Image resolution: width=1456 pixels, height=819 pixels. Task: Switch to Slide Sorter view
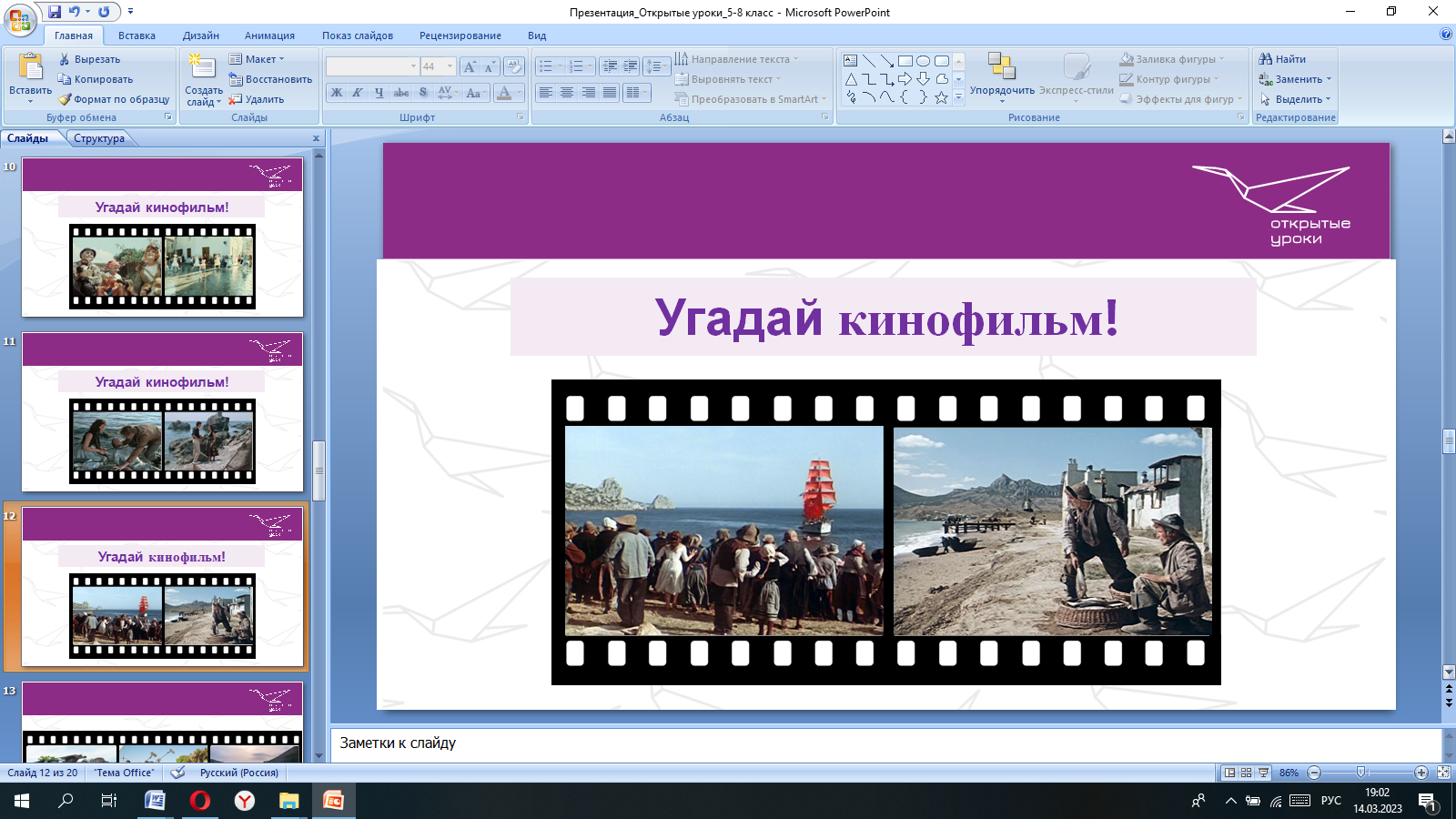tap(1247, 773)
